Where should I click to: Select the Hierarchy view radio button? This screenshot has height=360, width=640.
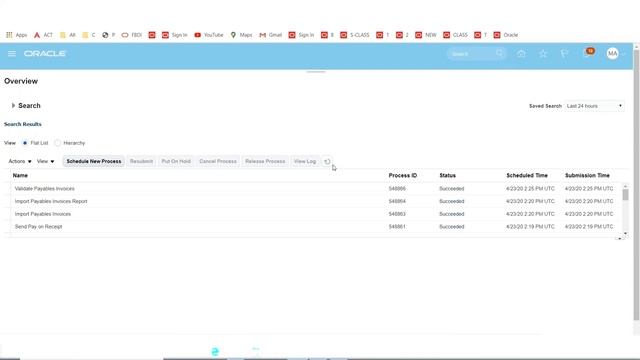tap(58, 143)
